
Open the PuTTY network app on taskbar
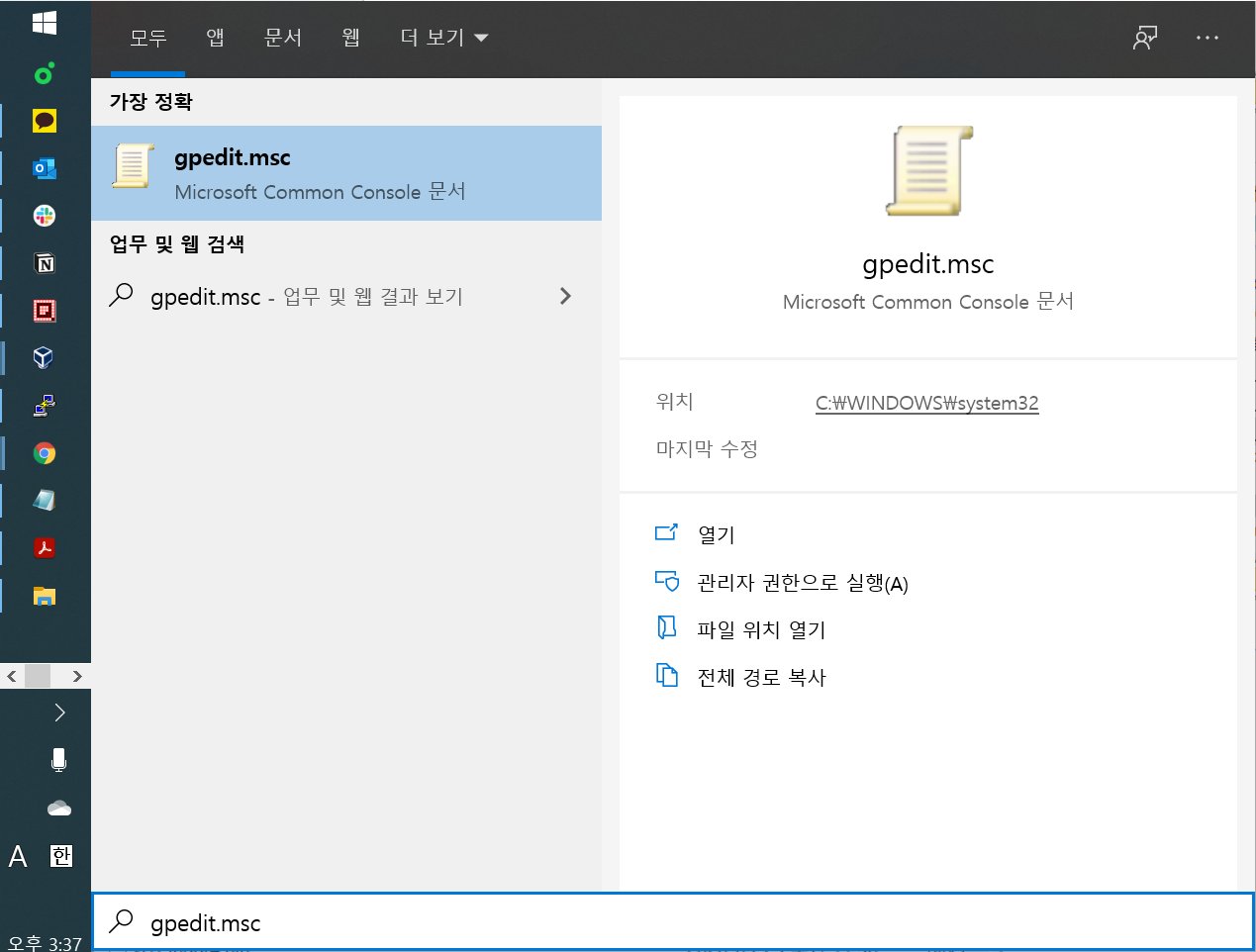click(45, 405)
